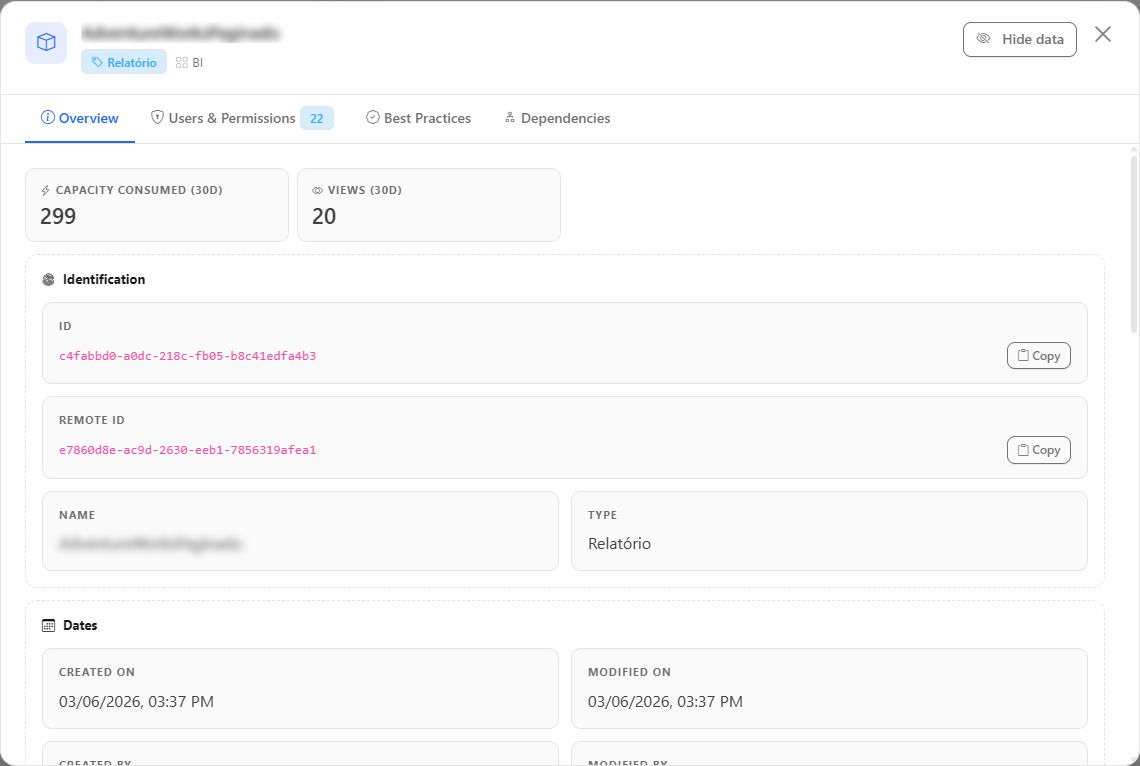Screen dimensions: 1140x766
Task: Click the Type value Relatório
Action: (x=619, y=544)
